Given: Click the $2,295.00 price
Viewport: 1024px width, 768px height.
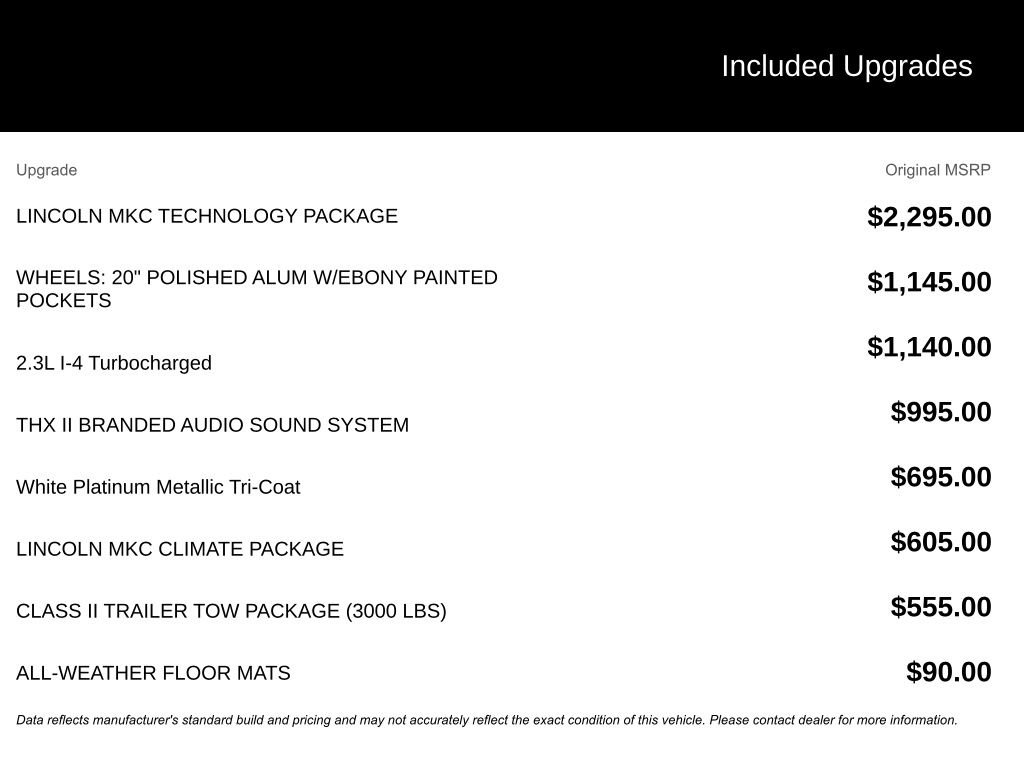Looking at the screenshot, I should coord(929,217).
